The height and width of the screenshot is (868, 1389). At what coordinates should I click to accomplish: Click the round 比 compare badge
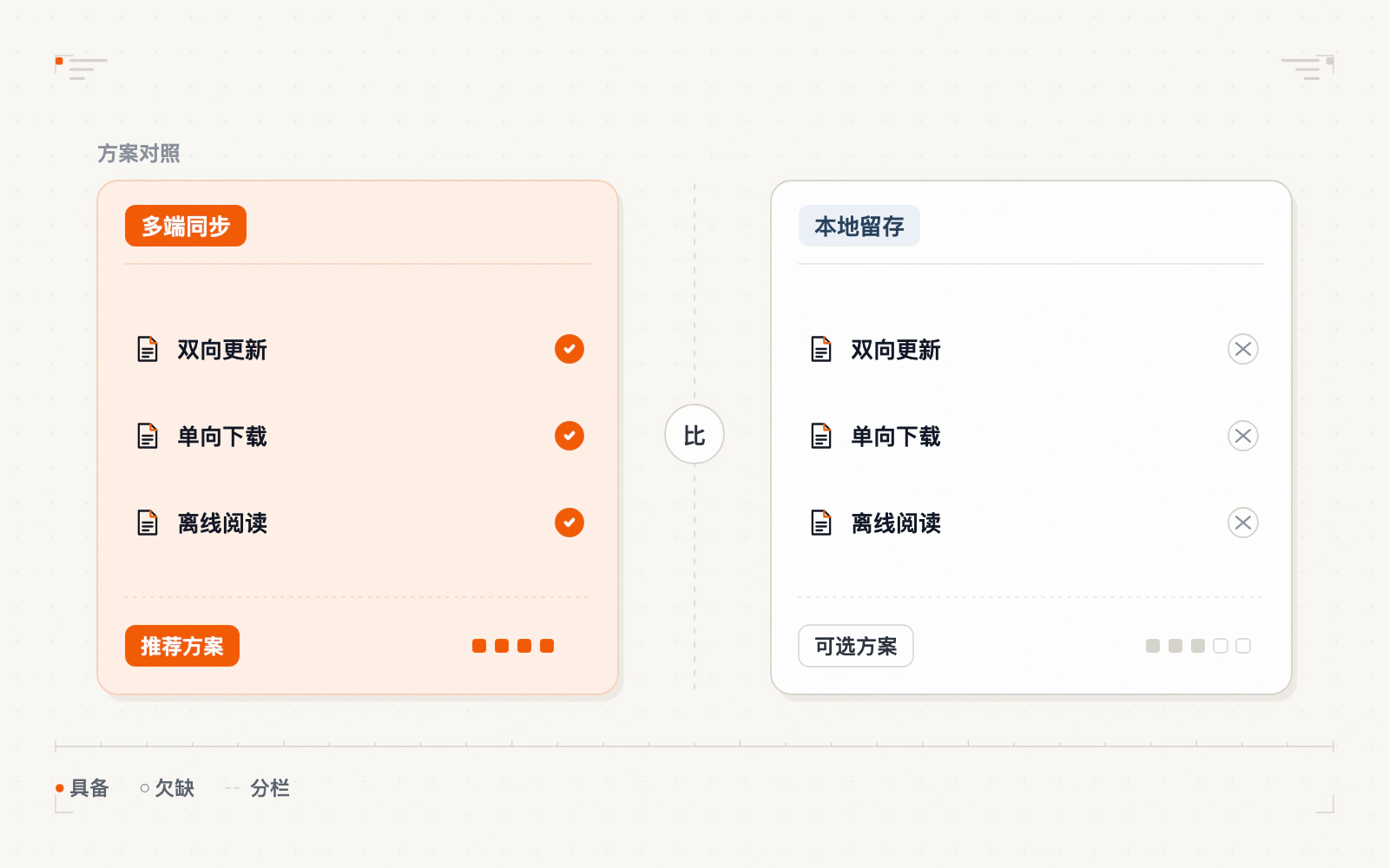[694, 434]
